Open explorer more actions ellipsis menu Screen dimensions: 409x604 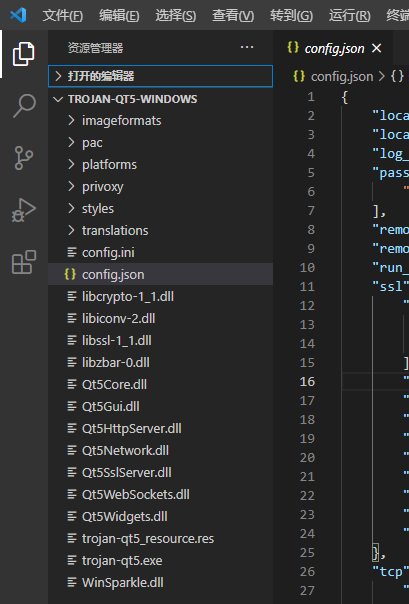click(x=247, y=47)
